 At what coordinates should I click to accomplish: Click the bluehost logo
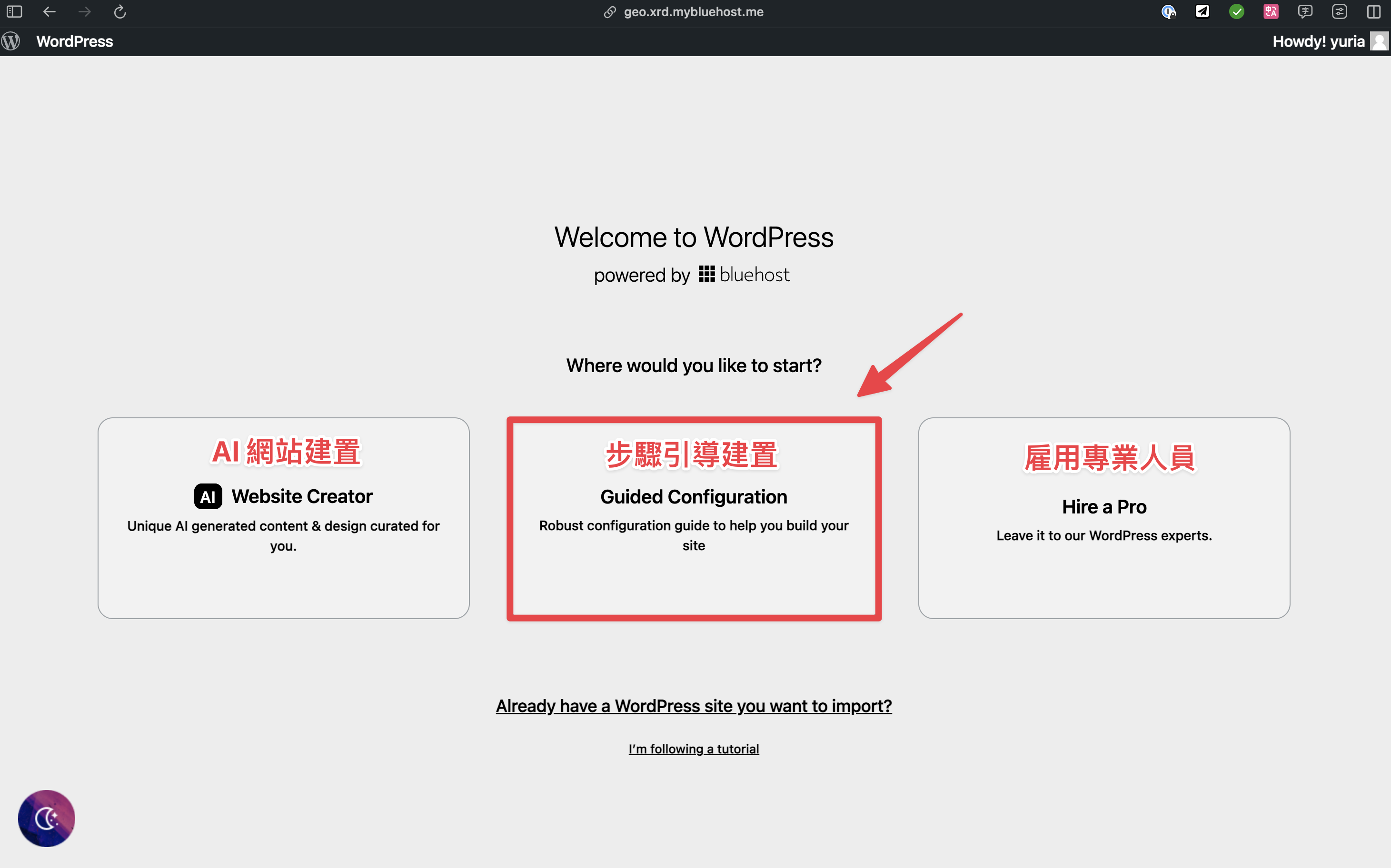point(745,275)
